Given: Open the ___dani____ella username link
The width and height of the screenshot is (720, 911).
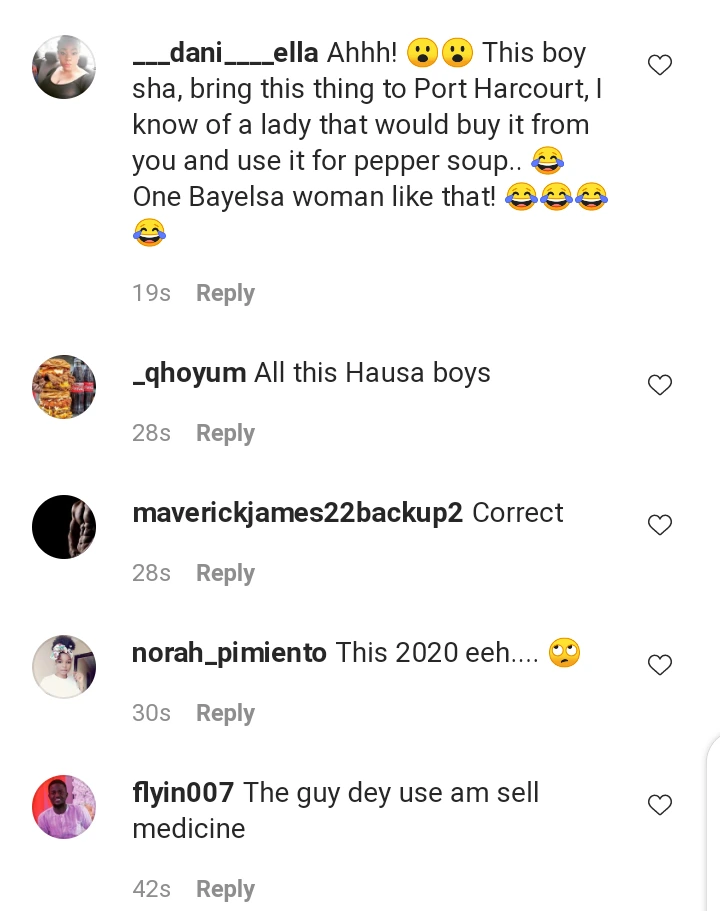Looking at the screenshot, I should tap(225, 53).
